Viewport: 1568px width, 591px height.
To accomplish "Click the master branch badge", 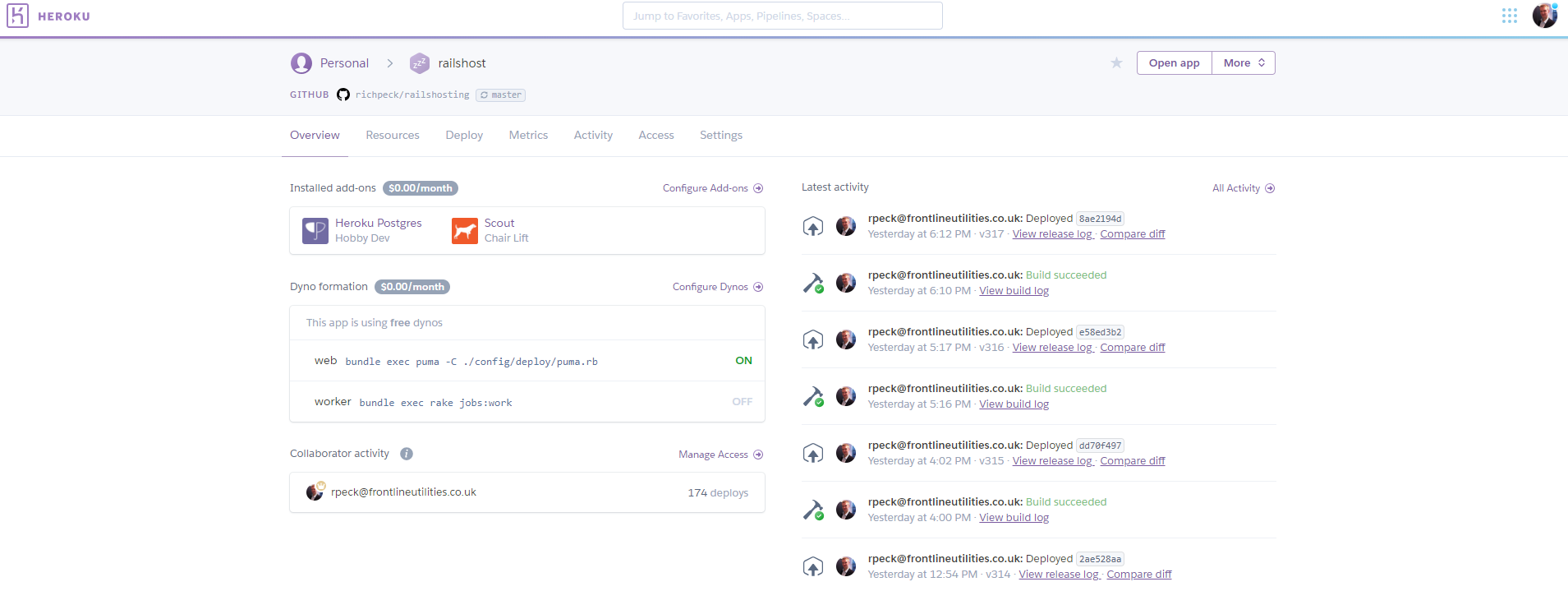I will [x=500, y=95].
